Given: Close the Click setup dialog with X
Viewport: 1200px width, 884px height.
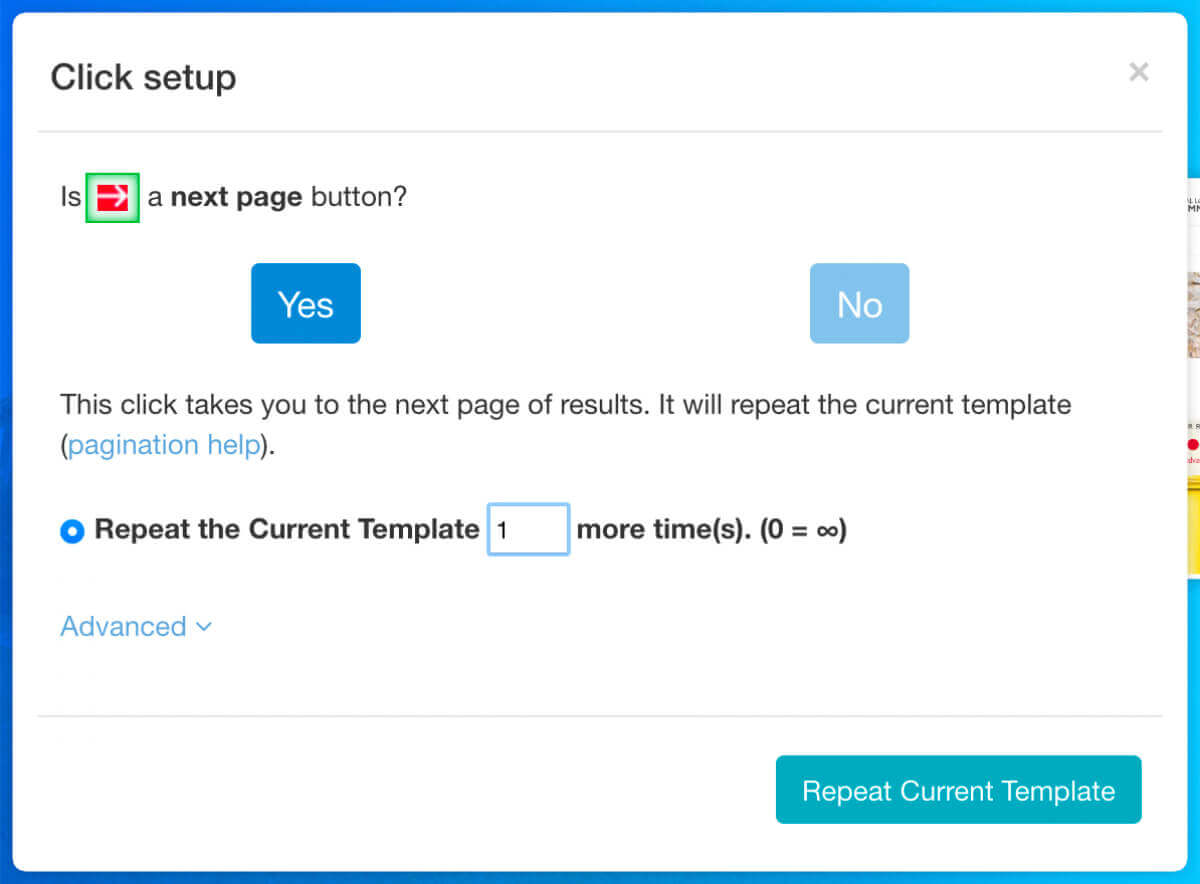Looking at the screenshot, I should [1138, 72].
